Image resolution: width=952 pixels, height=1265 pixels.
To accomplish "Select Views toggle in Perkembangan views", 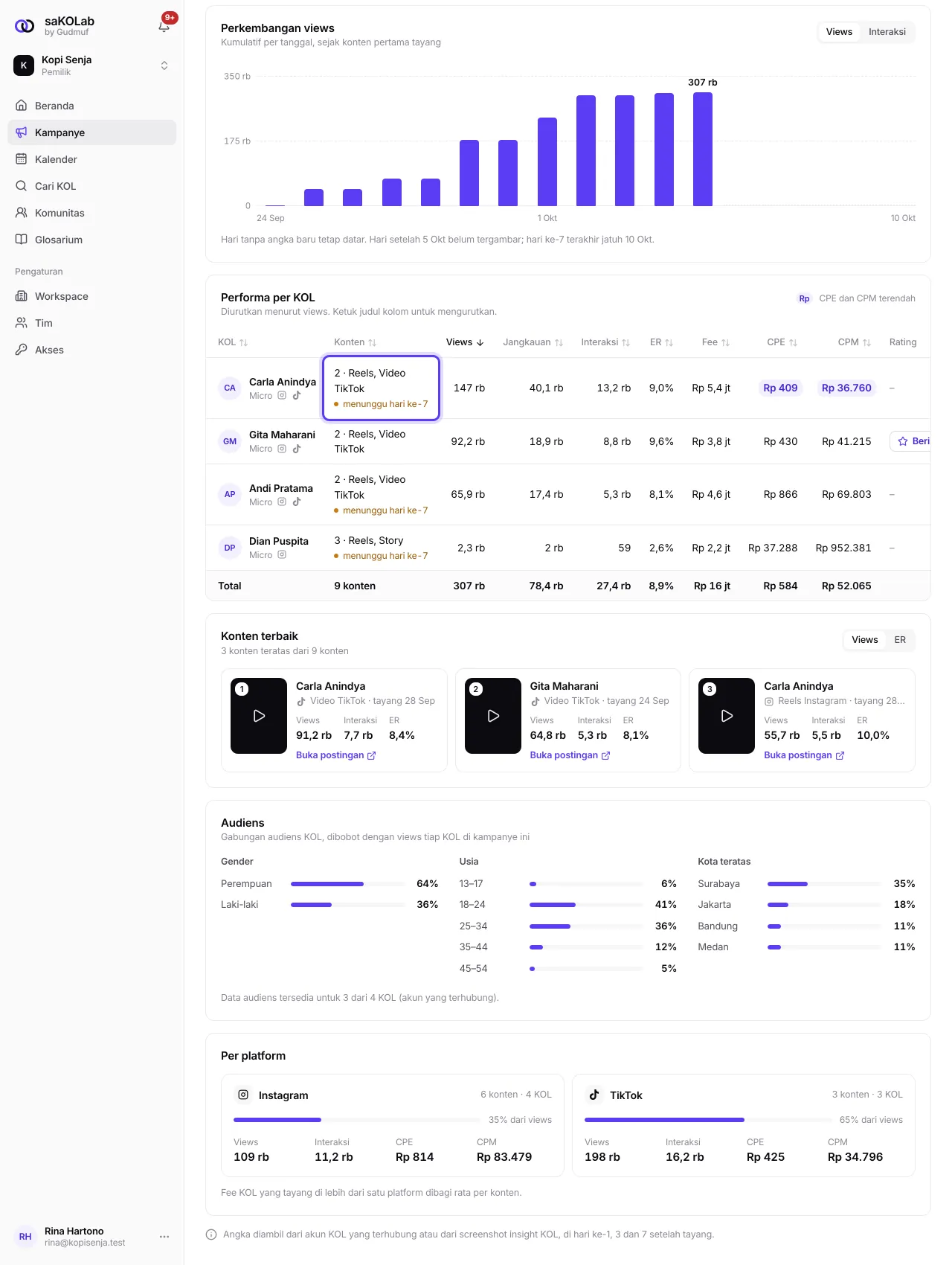I will 839,32.
